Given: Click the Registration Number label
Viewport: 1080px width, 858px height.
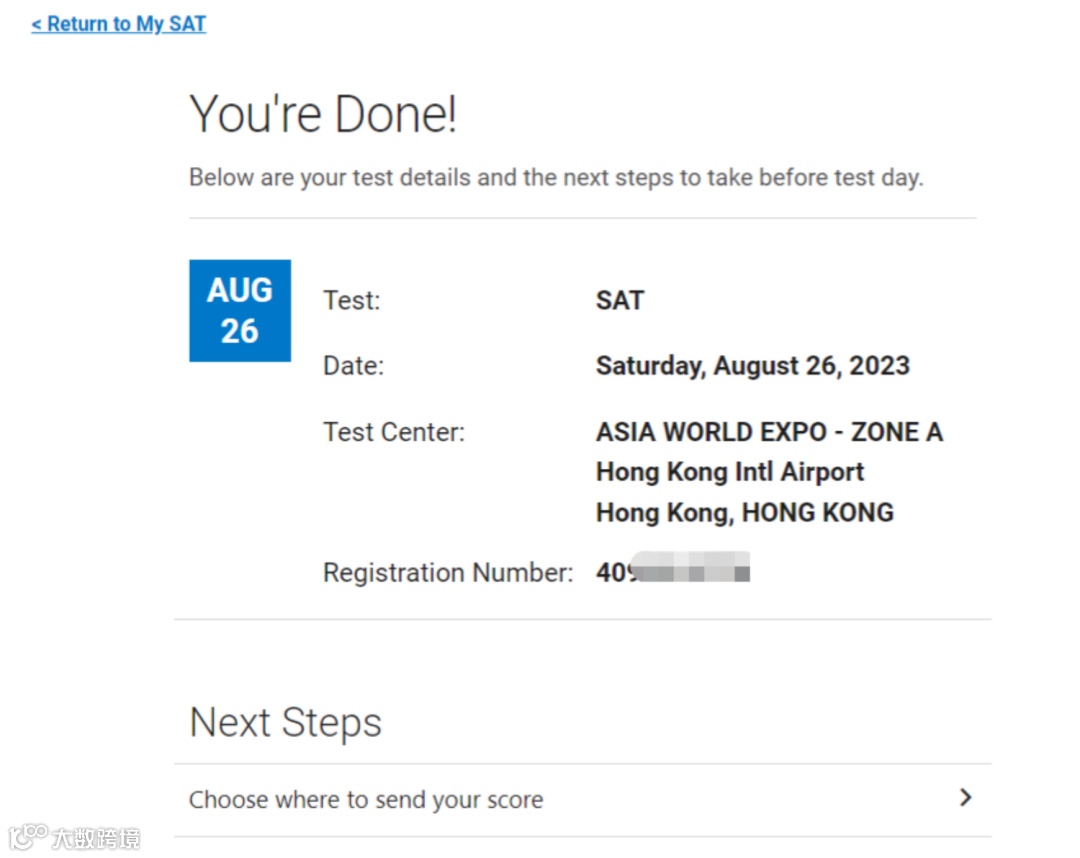Looking at the screenshot, I should click(x=448, y=573).
